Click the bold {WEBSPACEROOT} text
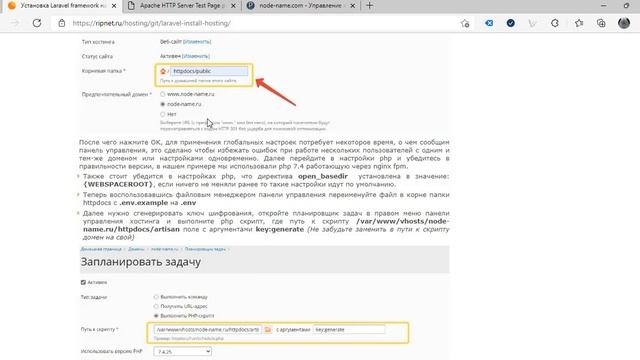 118,184
